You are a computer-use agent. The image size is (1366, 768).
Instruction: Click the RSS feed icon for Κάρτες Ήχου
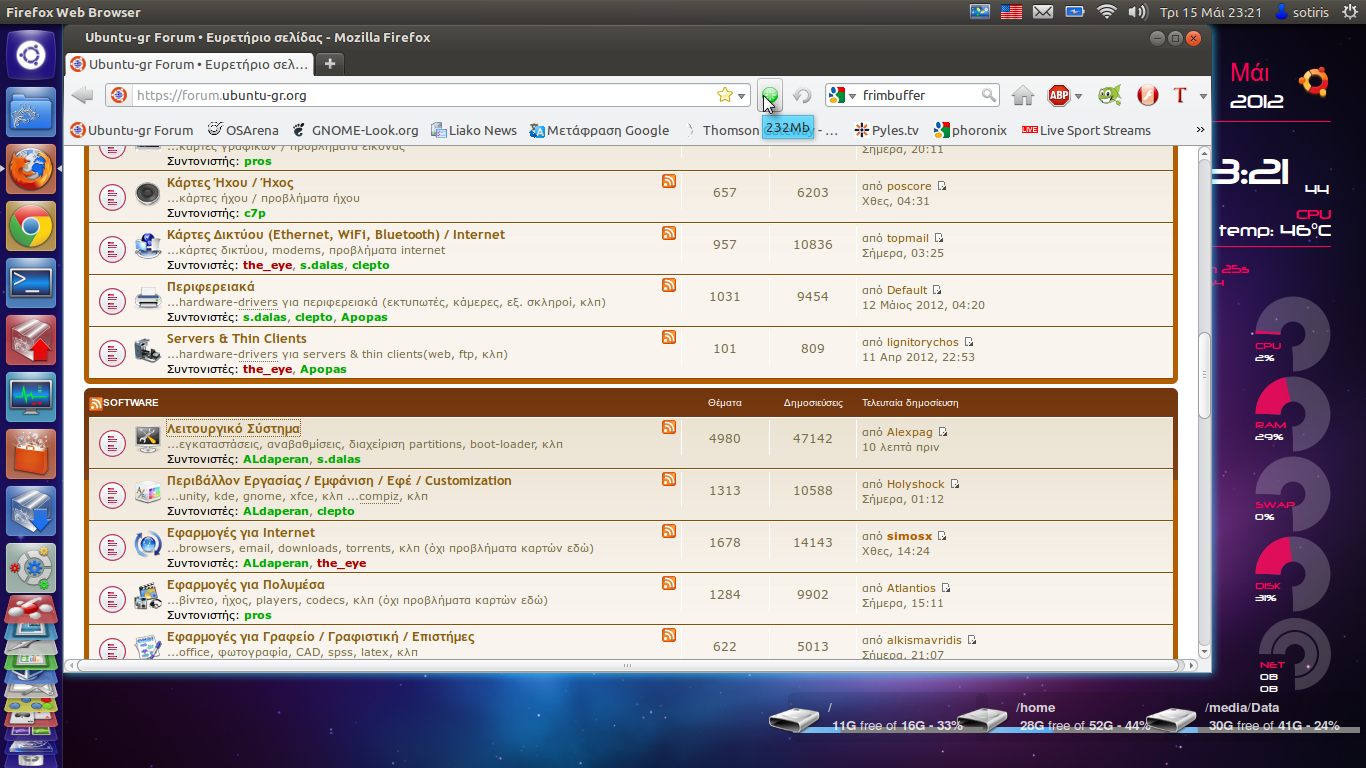click(668, 181)
